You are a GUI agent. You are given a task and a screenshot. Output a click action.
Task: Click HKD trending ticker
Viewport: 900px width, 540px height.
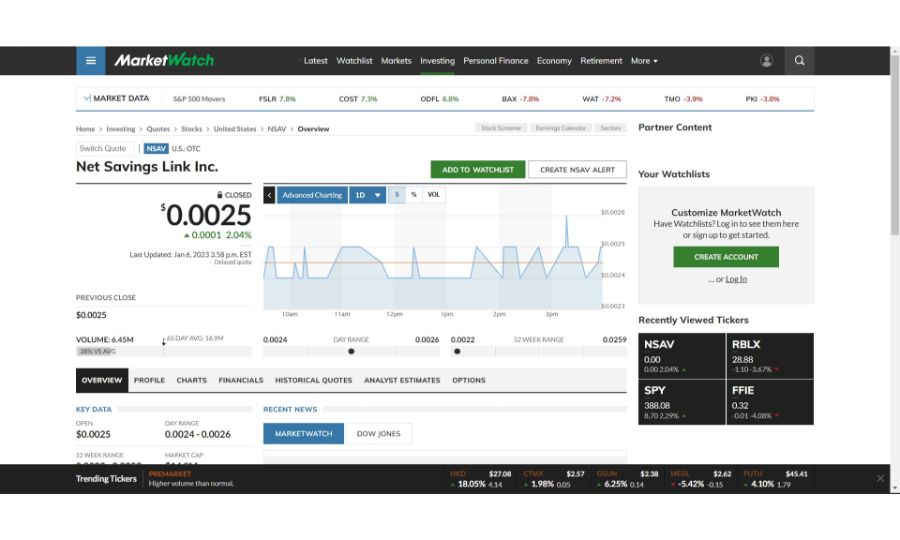click(x=480, y=479)
